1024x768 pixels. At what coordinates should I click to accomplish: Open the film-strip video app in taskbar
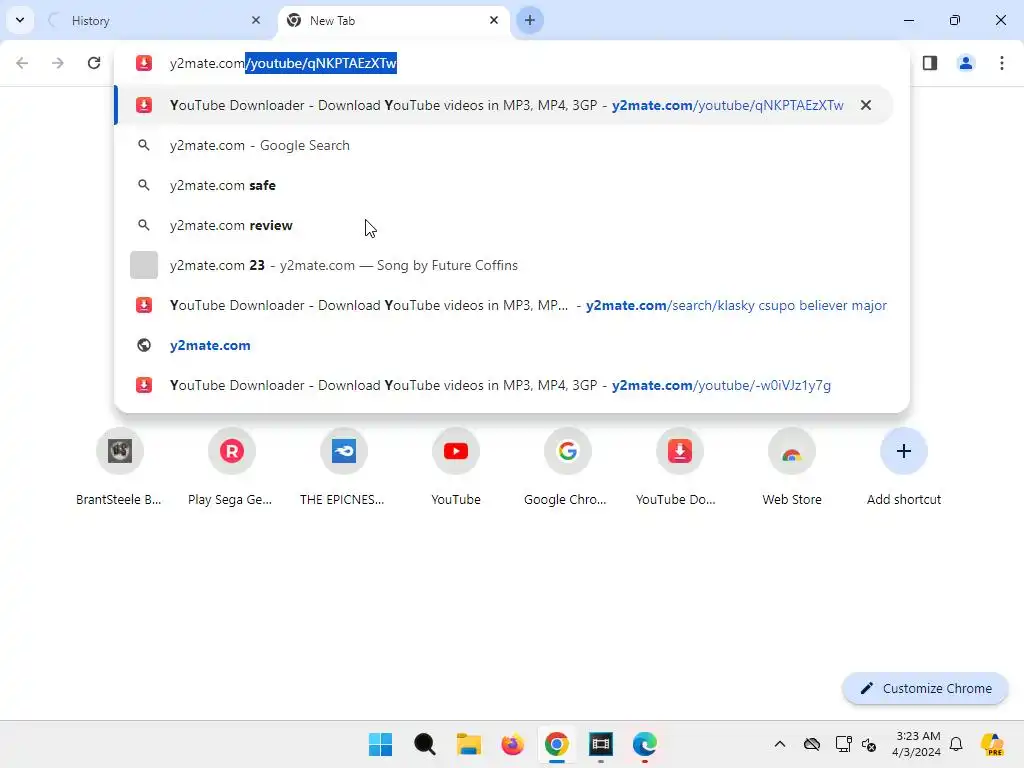(x=600, y=744)
